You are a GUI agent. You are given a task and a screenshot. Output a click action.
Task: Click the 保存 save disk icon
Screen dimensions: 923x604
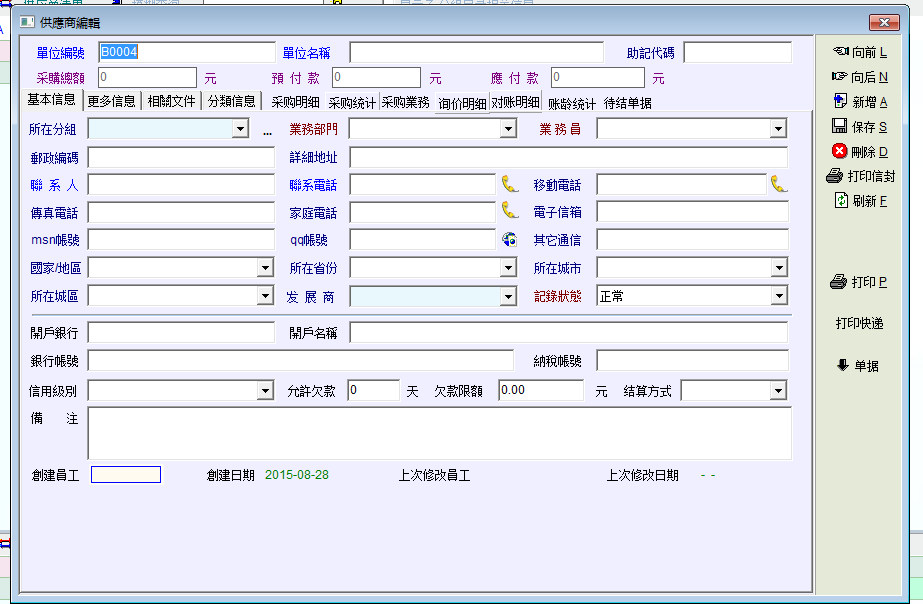pyautogui.click(x=840, y=126)
